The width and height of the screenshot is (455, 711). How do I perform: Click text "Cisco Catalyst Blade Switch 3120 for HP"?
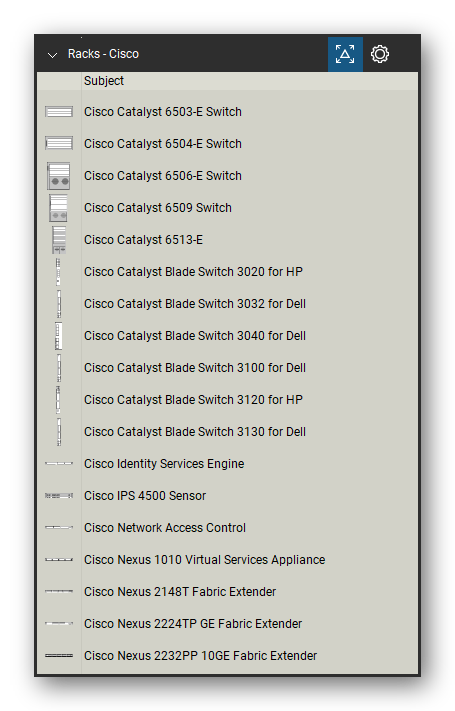(193, 400)
